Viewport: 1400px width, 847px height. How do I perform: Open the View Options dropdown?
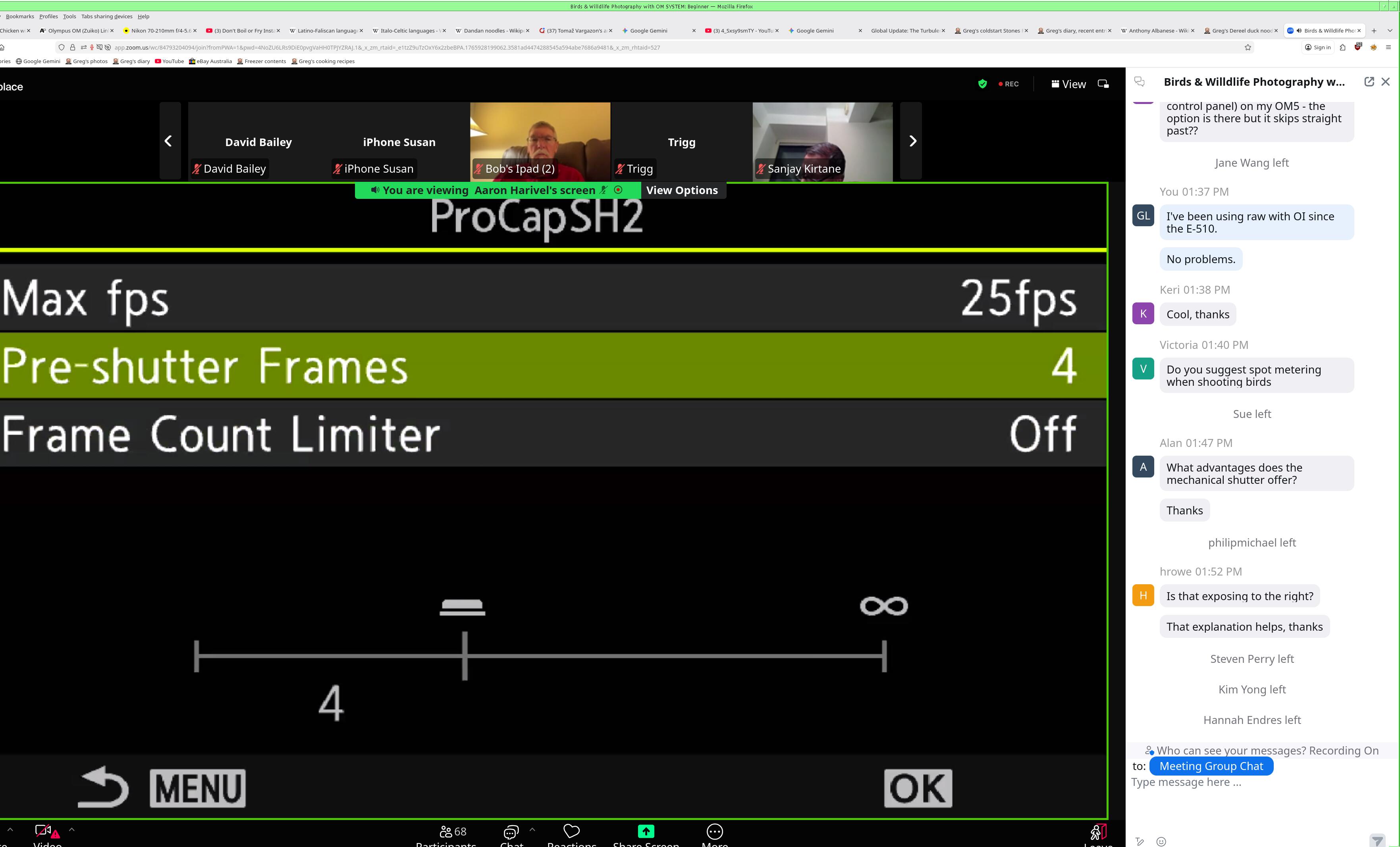[x=681, y=190]
